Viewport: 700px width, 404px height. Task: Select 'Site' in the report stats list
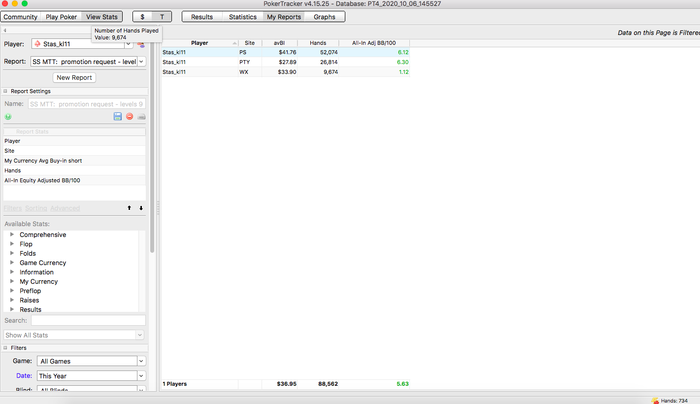[74, 151]
